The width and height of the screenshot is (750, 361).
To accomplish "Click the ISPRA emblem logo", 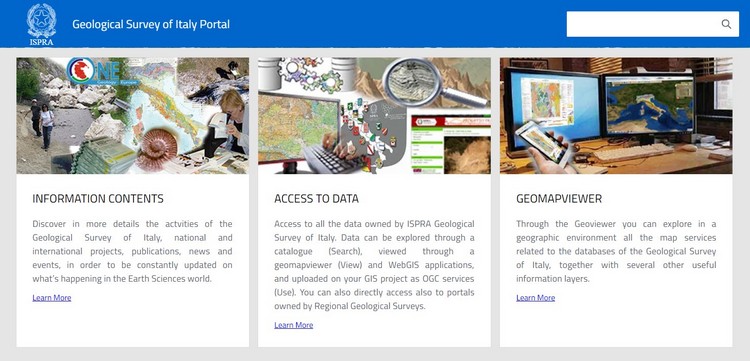I will (42, 24).
